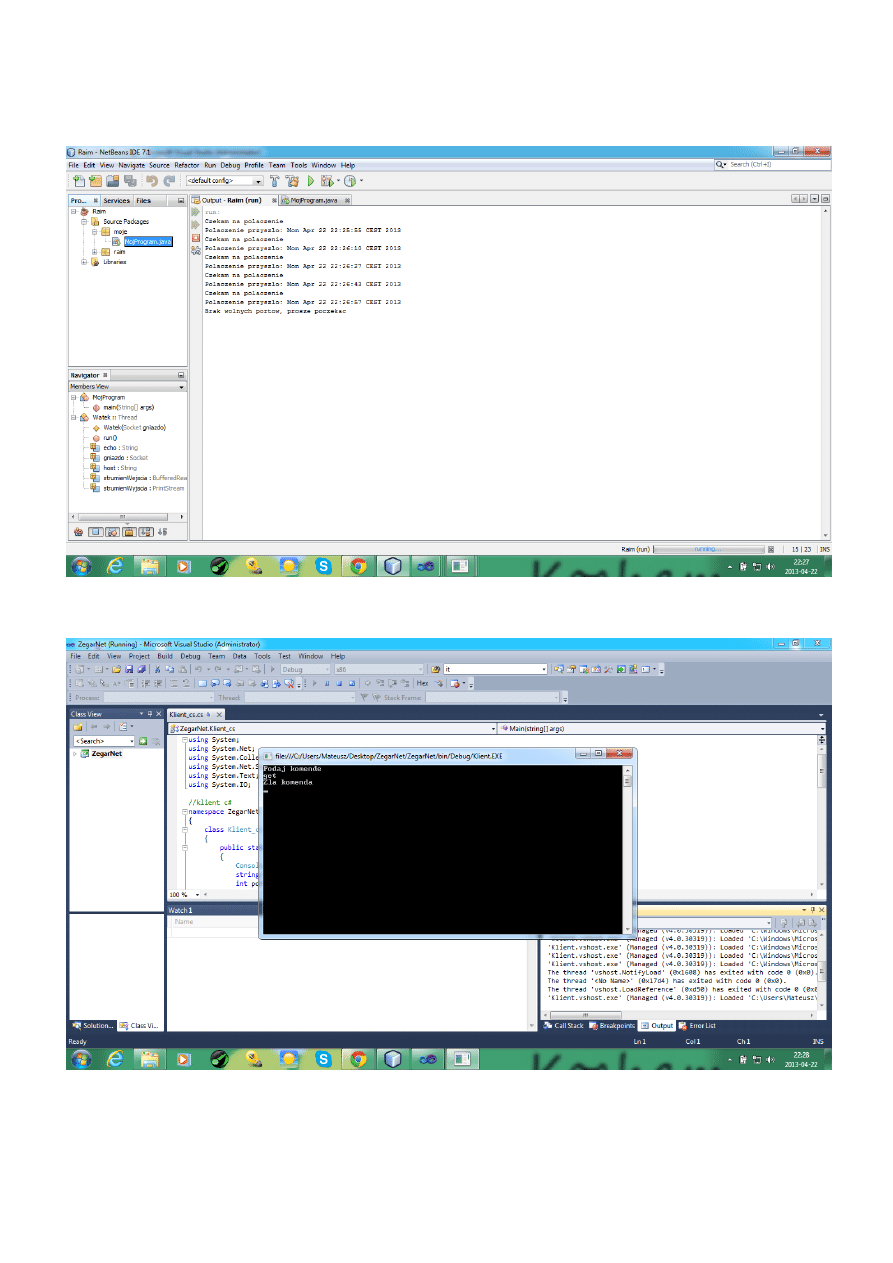This screenshot has width=893, height=1263.
Task: Open the Members View dropdown in Navigator
Action: tap(181, 386)
